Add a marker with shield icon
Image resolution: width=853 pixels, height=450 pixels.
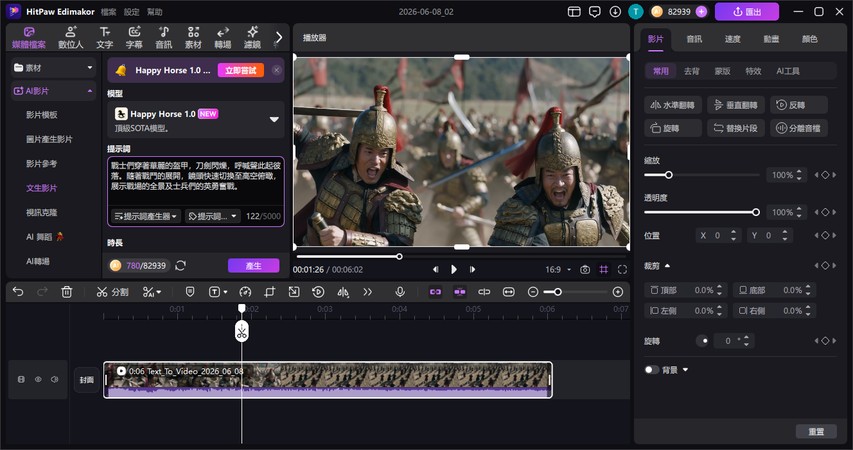pyautogui.click(x=189, y=292)
